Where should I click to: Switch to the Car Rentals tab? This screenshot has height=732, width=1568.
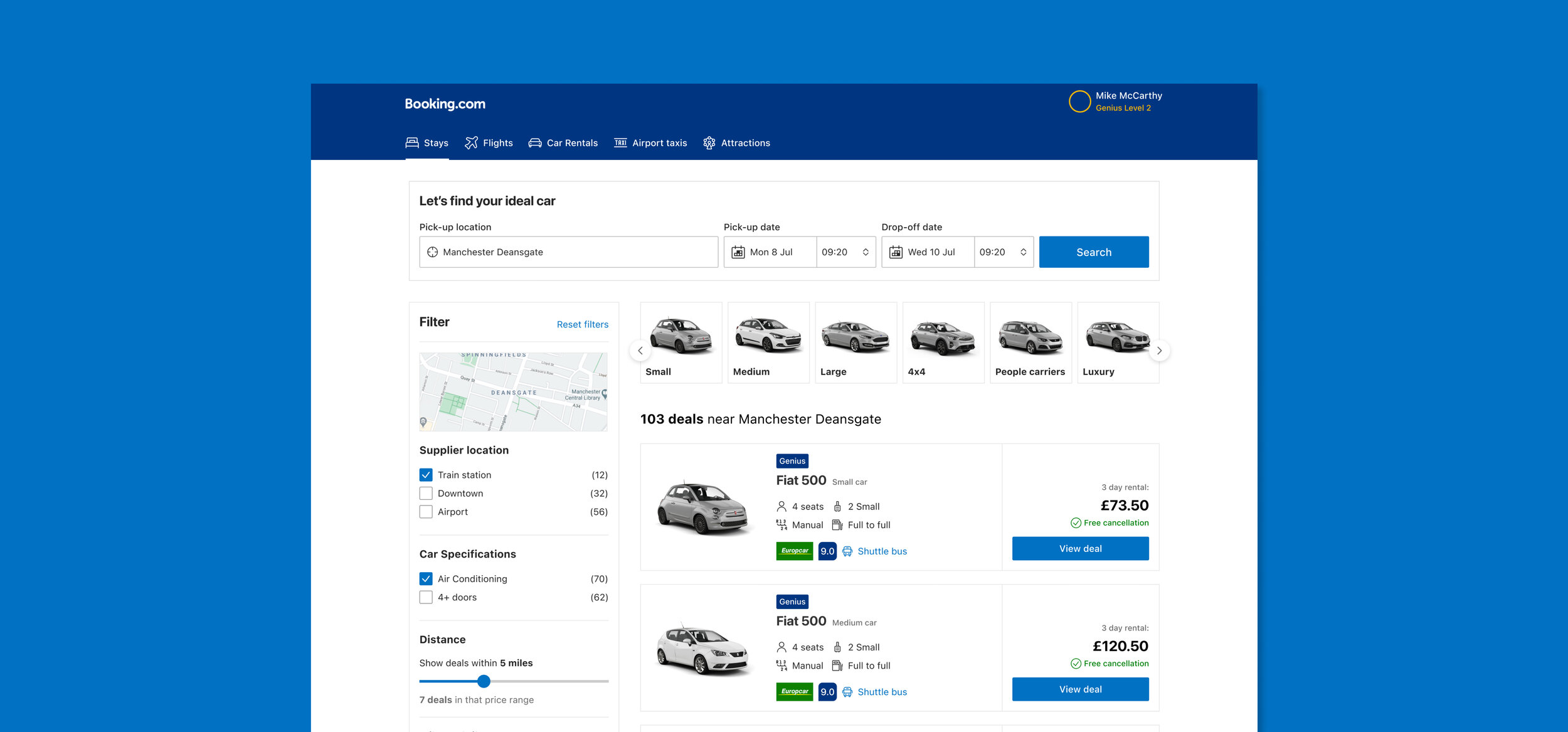(563, 143)
